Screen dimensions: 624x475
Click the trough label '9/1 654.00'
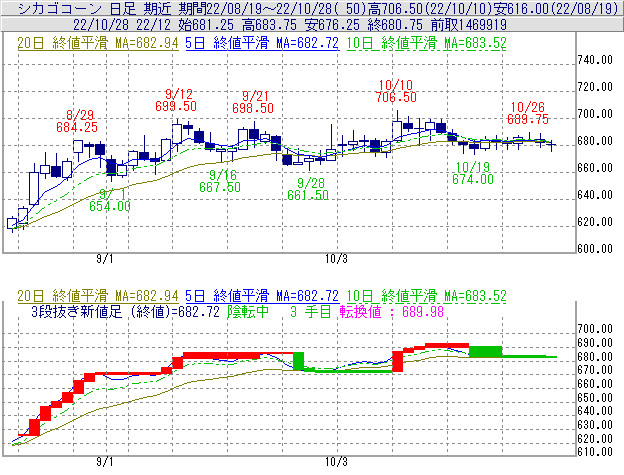(x=110, y=201)
